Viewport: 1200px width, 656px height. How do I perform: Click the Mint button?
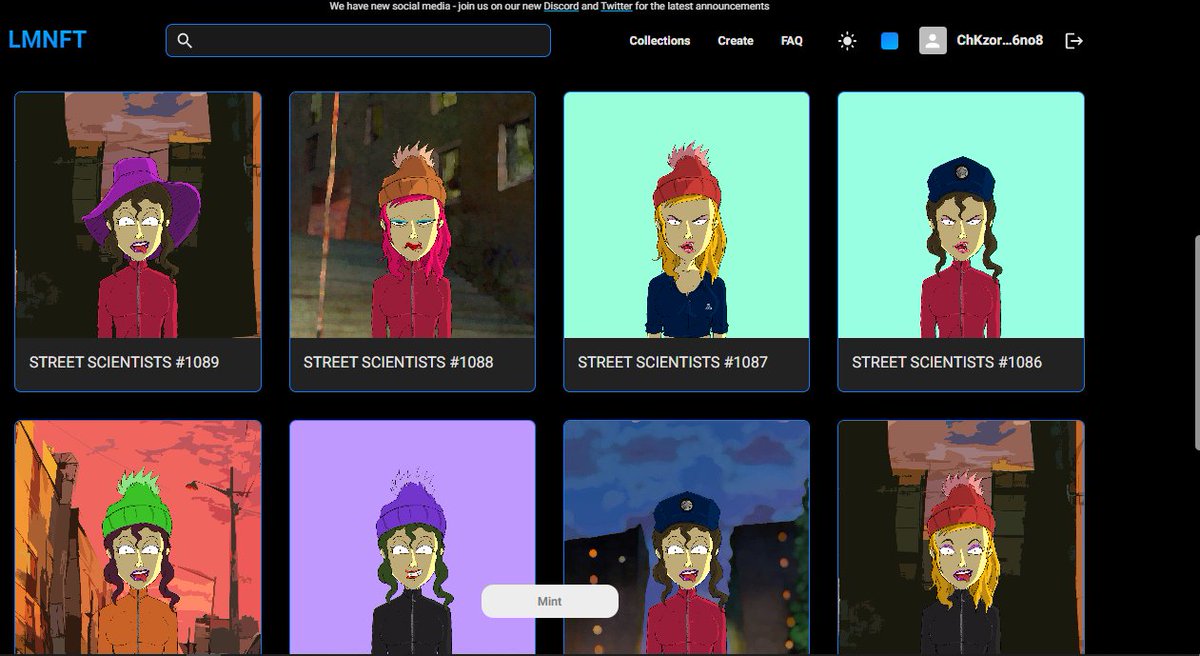click(x=550, y=601)
